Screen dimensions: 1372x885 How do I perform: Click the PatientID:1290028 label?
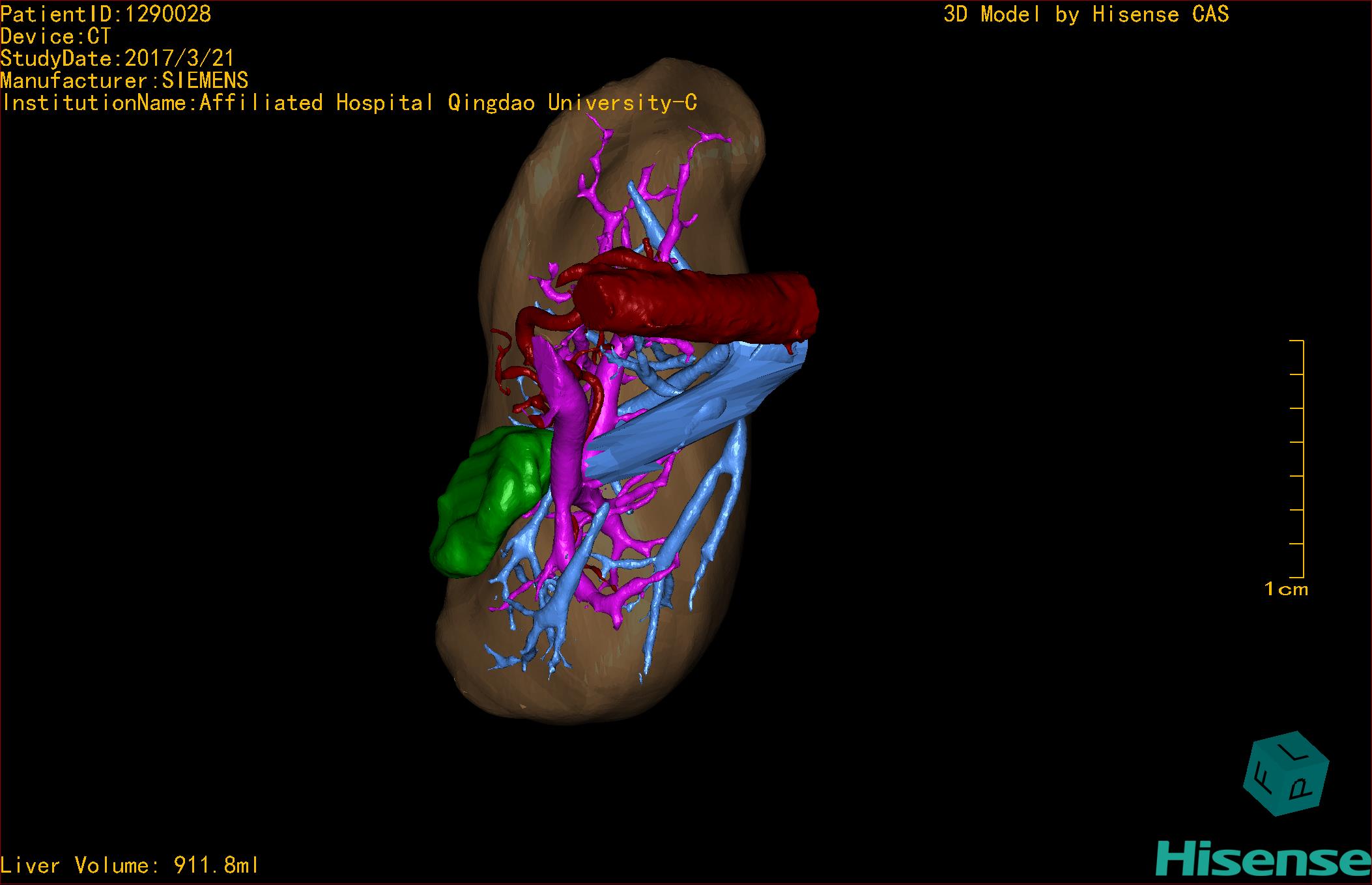click(106, 14)
